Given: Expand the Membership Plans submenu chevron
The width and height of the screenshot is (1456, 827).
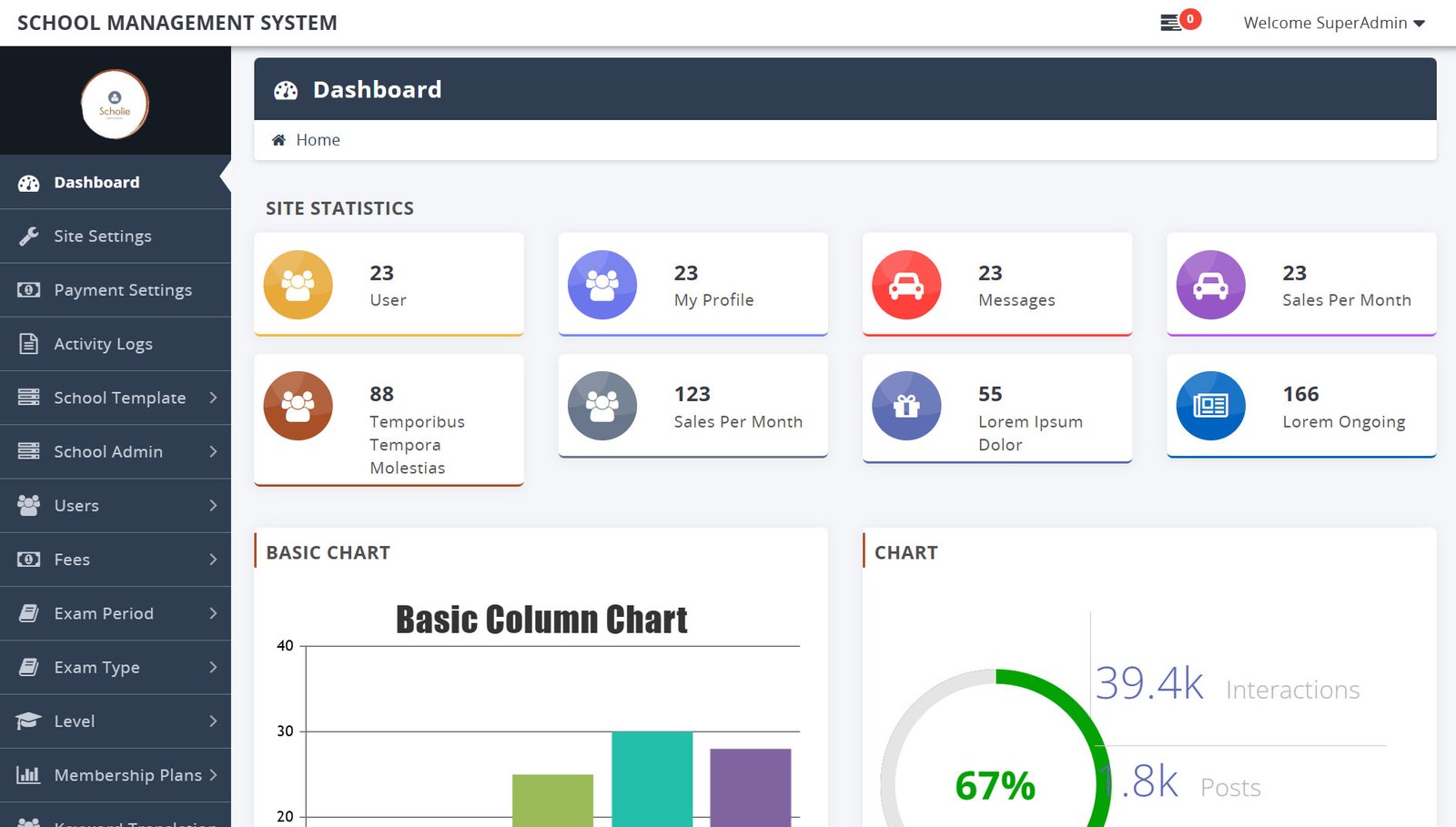Looking at the screenshot, I should pos(213,775).
